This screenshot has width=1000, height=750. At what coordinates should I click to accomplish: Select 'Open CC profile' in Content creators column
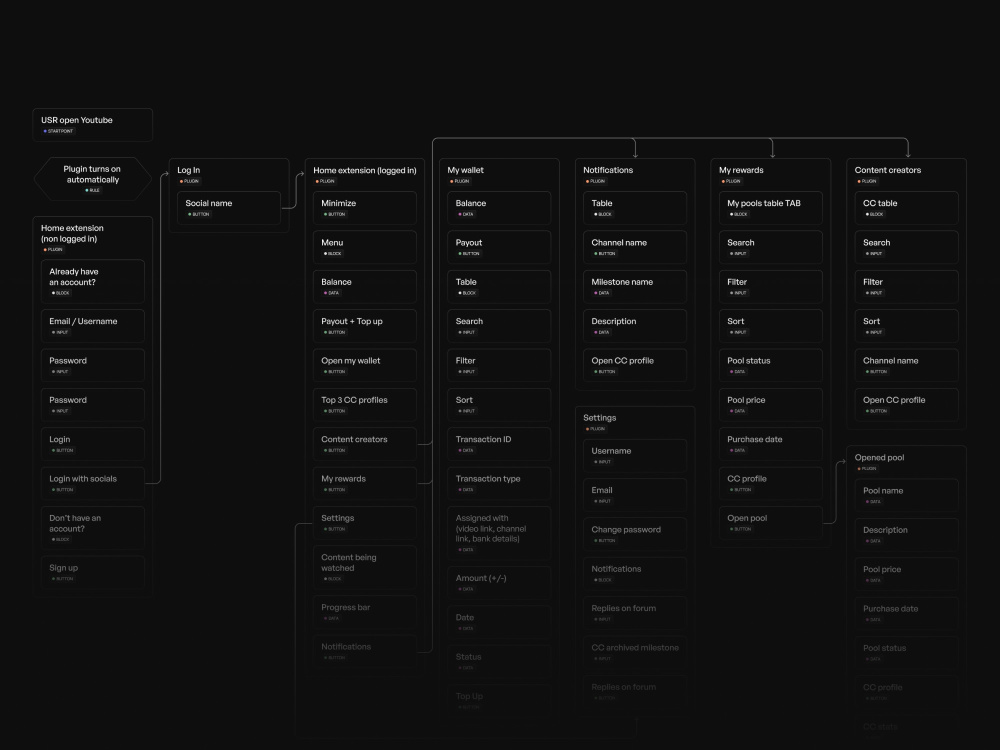click(x=907, y=405)
